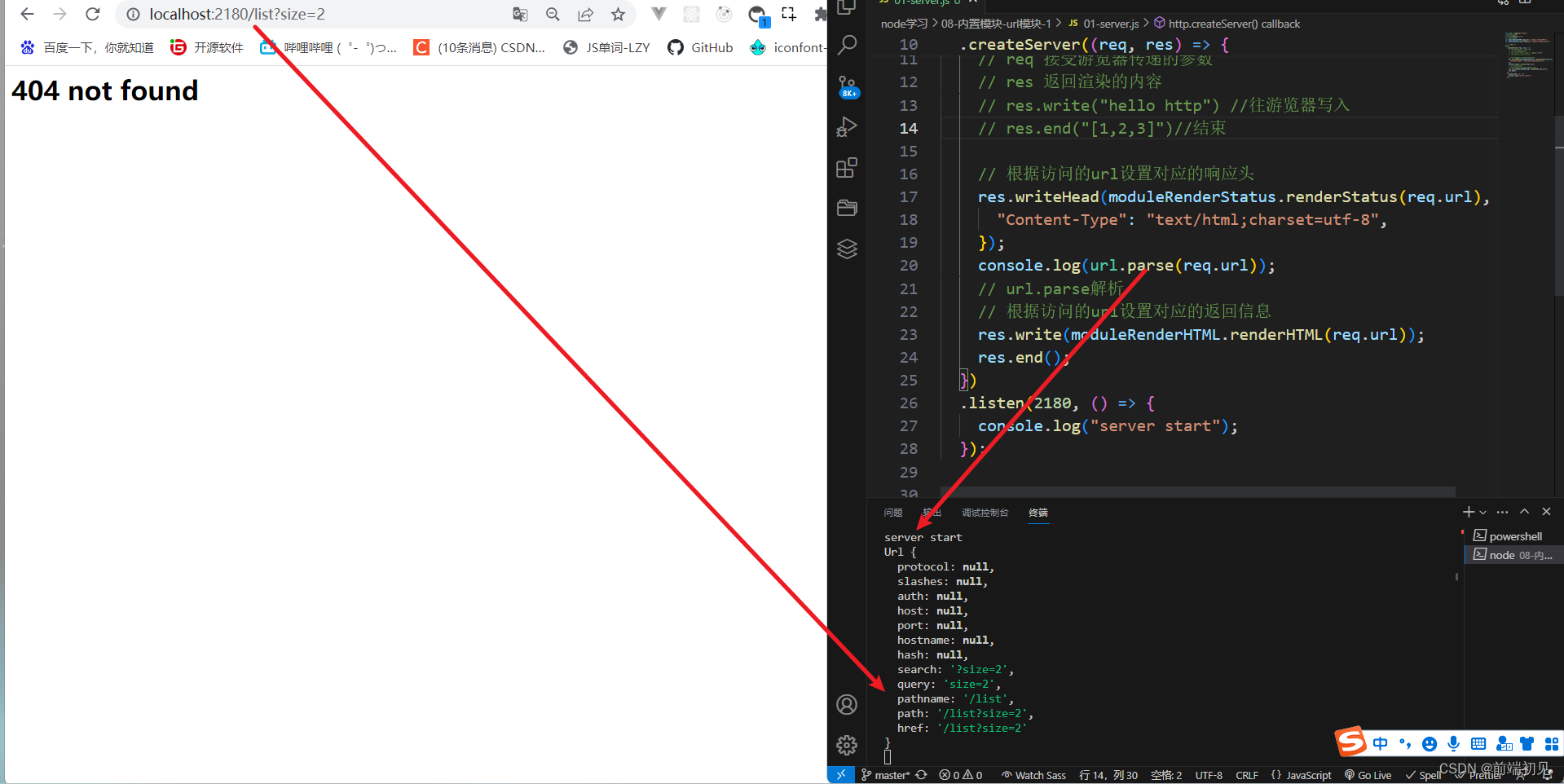Open VS Code Search view
Screen dimensions: 1564x784
click(x=848, y=45)
